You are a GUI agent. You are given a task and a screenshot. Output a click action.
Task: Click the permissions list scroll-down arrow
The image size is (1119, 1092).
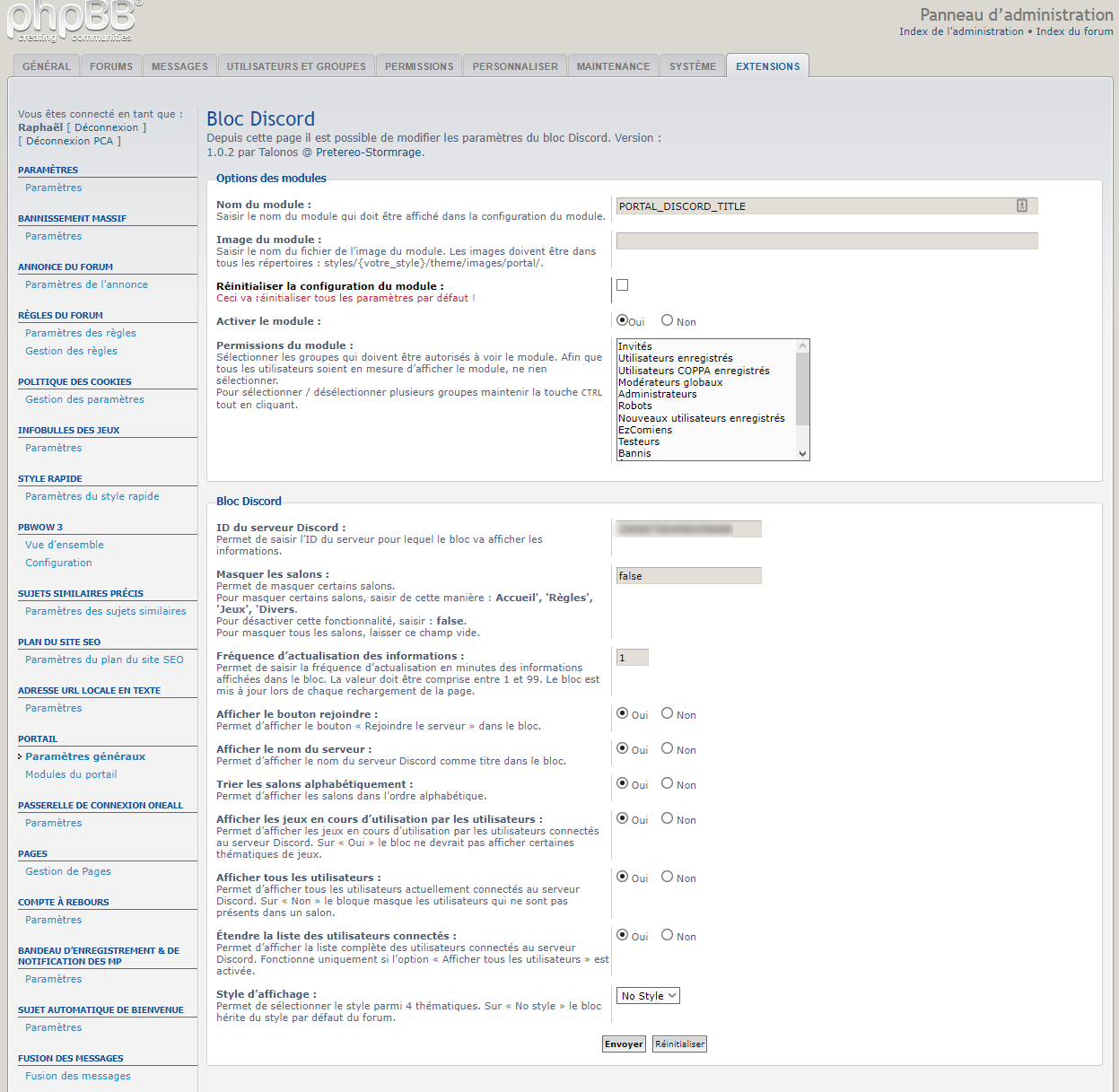point(802,454)
